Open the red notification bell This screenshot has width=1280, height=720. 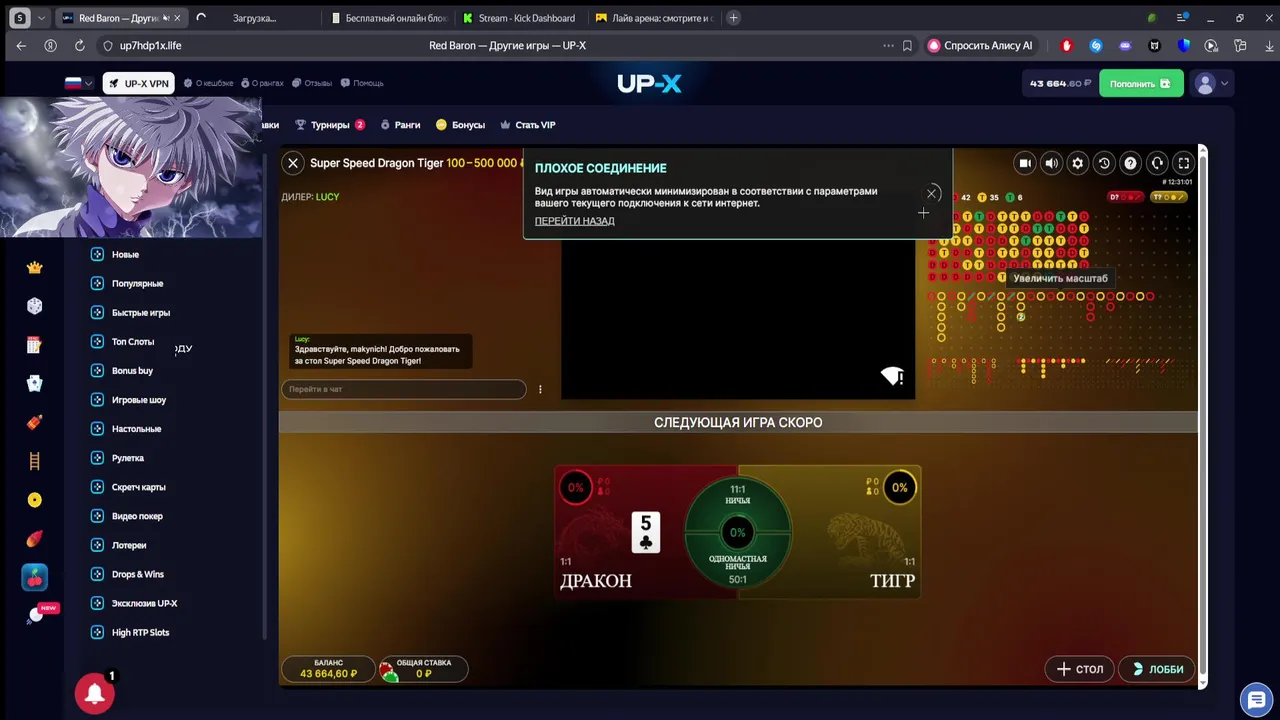[x=95, y=694]
